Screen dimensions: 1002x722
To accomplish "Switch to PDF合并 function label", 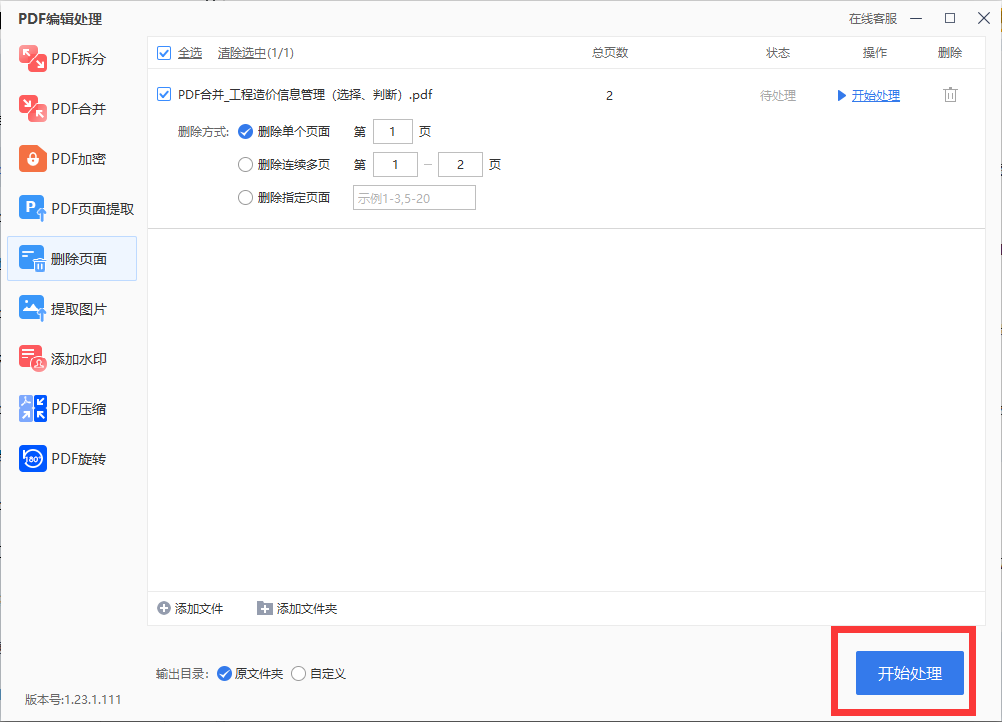I will coord(79,109).
